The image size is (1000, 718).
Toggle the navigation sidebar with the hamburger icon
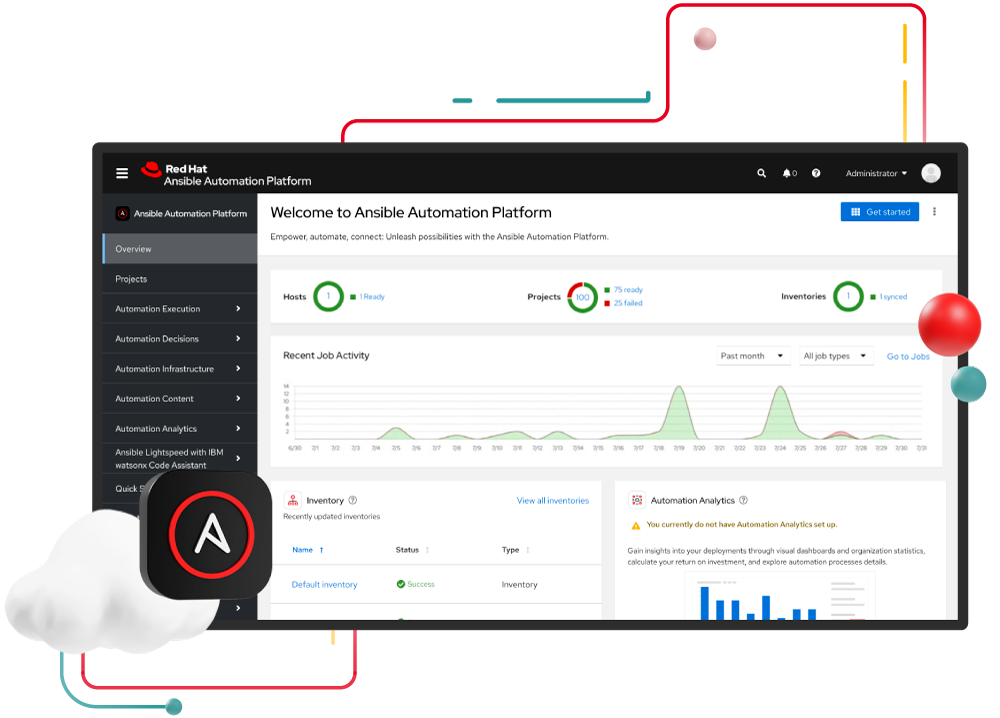point(121,172)
